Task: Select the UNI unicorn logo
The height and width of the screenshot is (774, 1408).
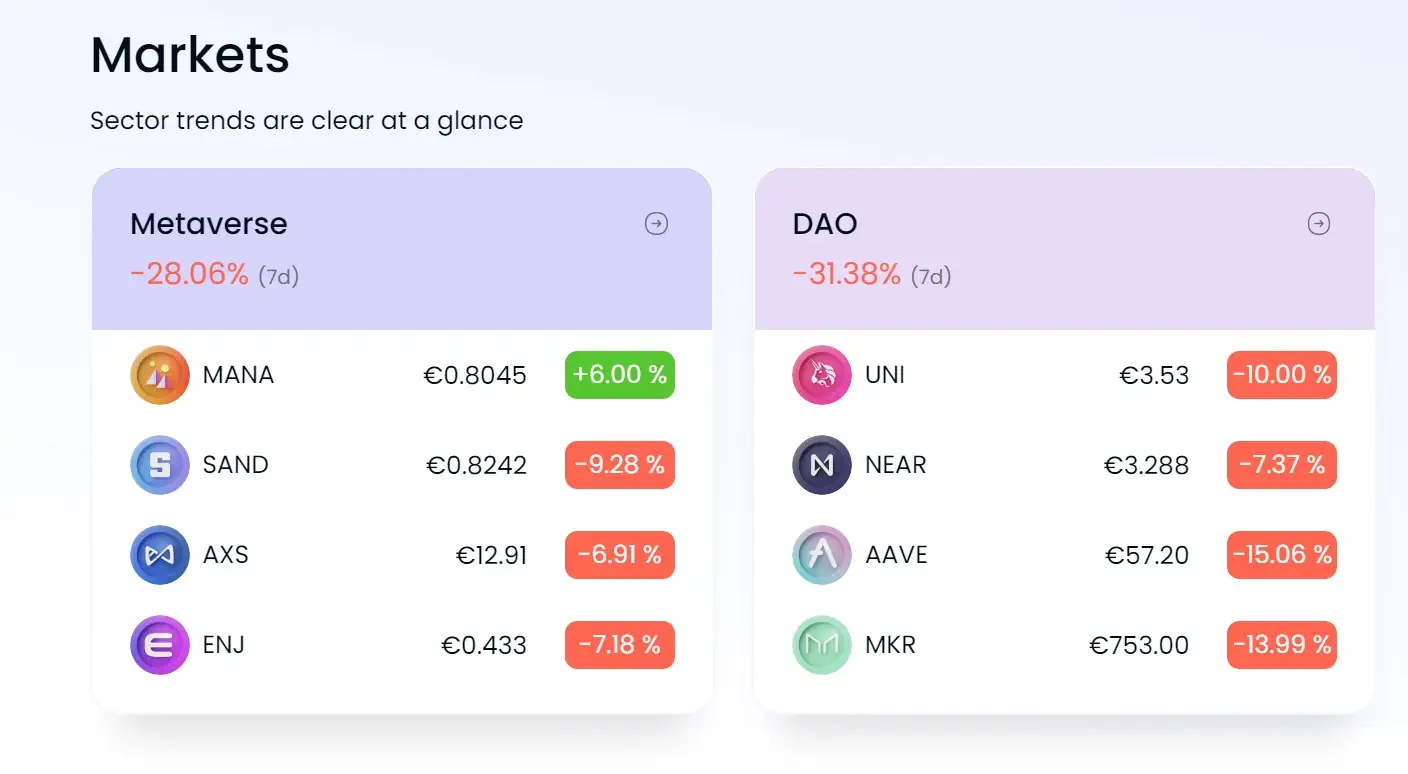Action: tap(822, 375)
